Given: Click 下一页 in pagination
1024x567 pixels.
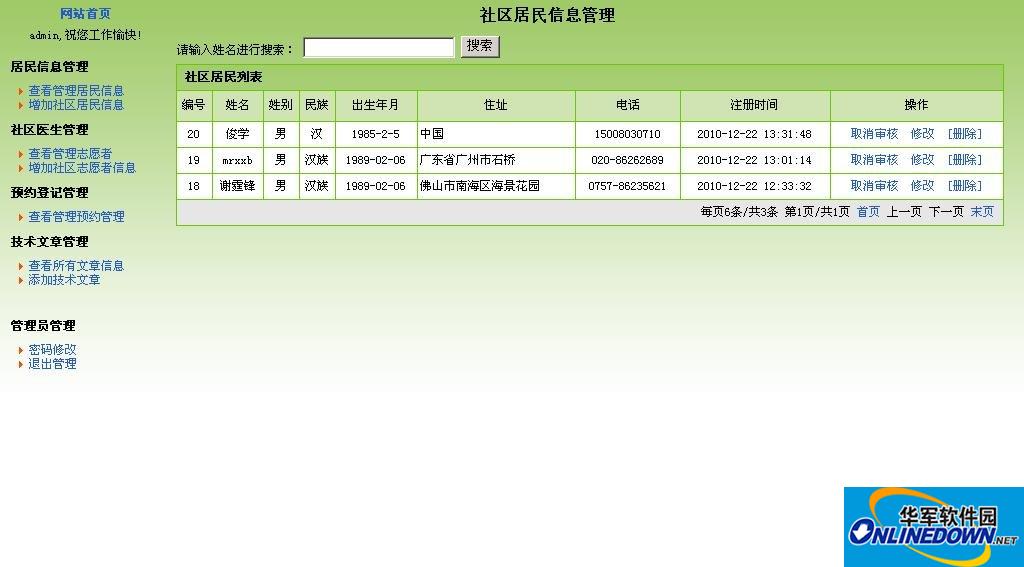Looking at the screenshot, I should point(946,212).
